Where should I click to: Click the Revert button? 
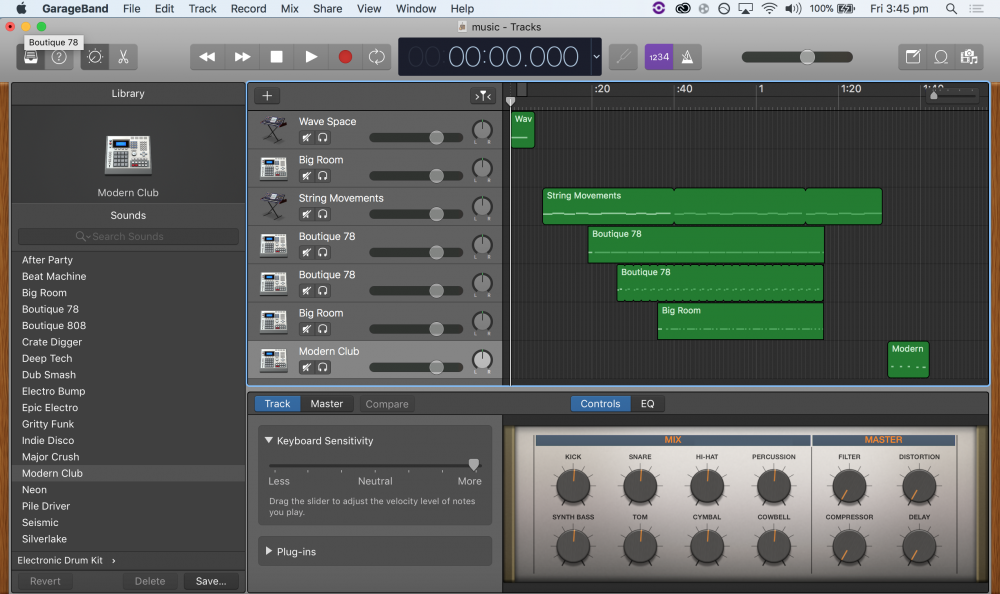(x=45, y=581)
